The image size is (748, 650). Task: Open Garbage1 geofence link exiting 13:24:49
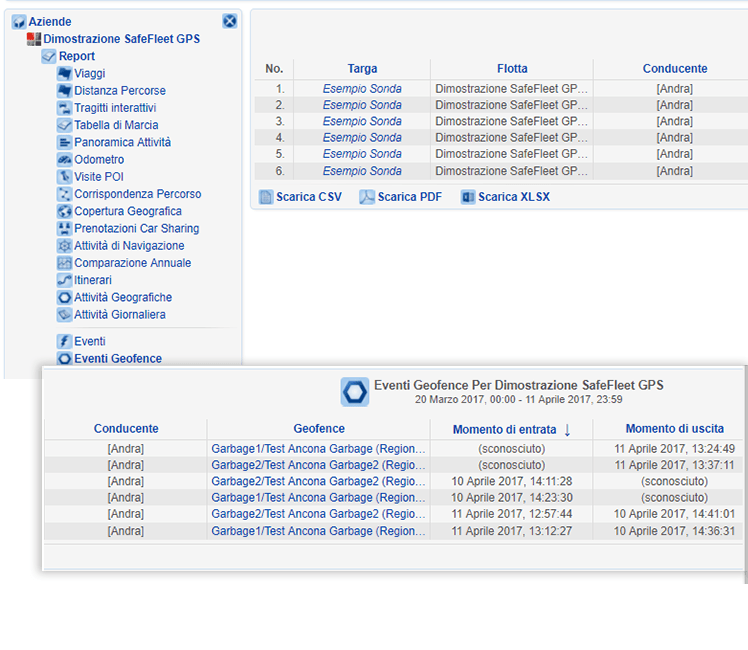click(318, 449)
